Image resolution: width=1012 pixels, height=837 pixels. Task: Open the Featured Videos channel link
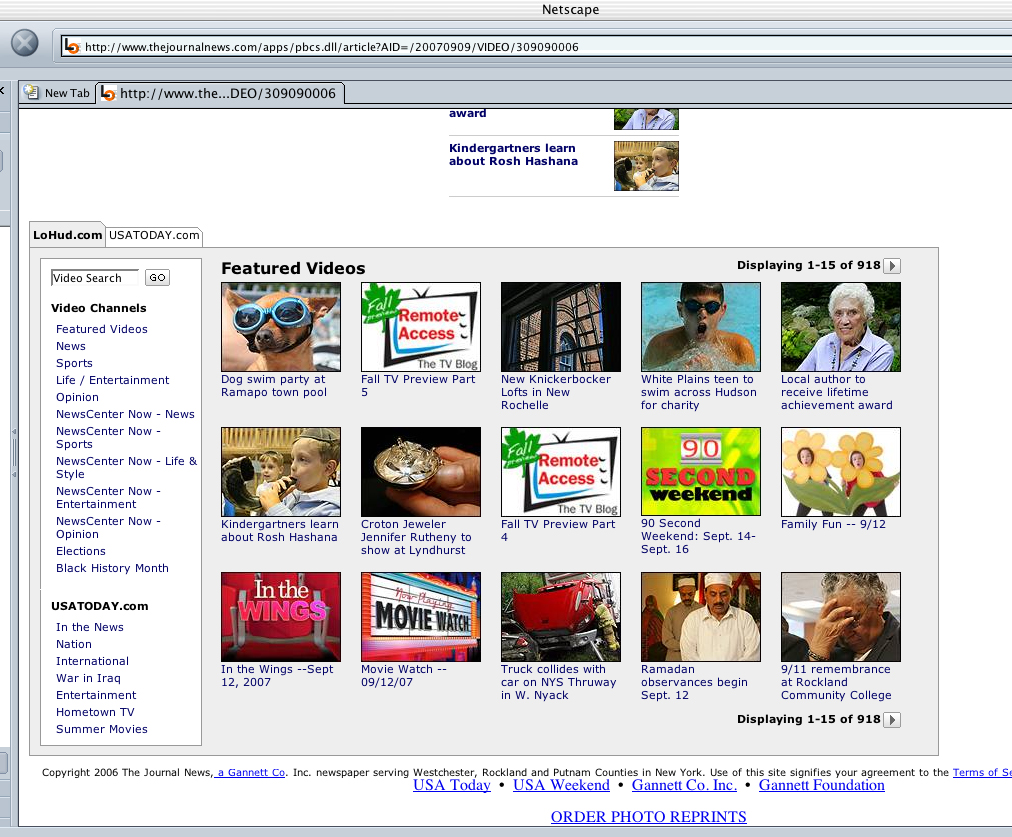[x=102, y=329]
